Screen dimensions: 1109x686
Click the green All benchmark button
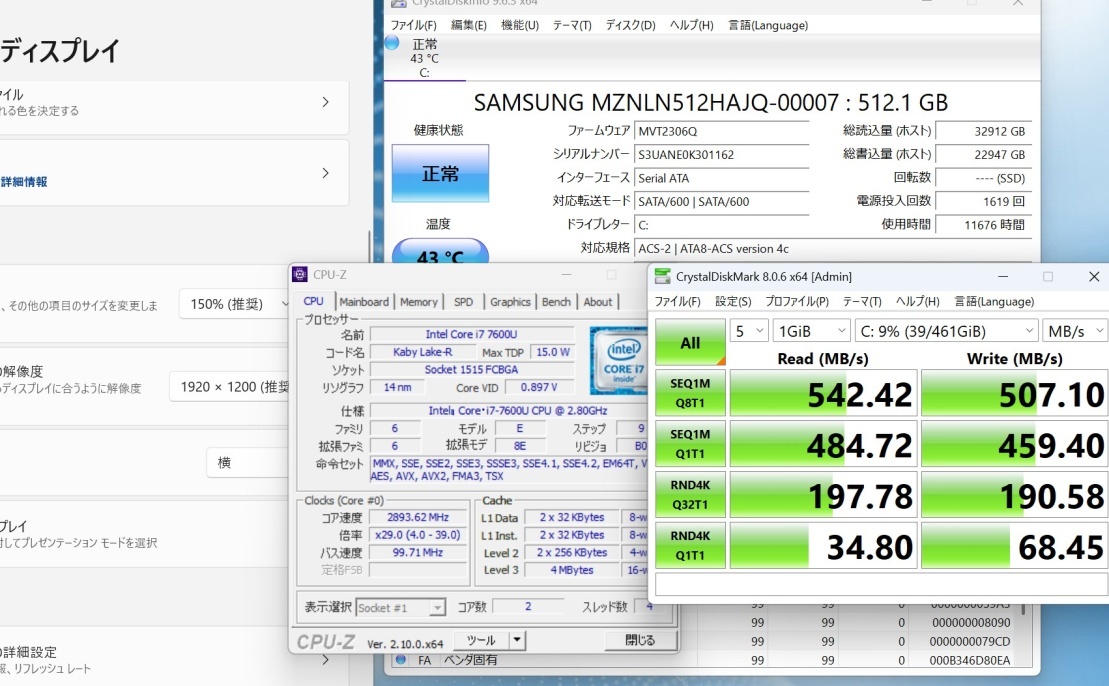pos(690,342)
